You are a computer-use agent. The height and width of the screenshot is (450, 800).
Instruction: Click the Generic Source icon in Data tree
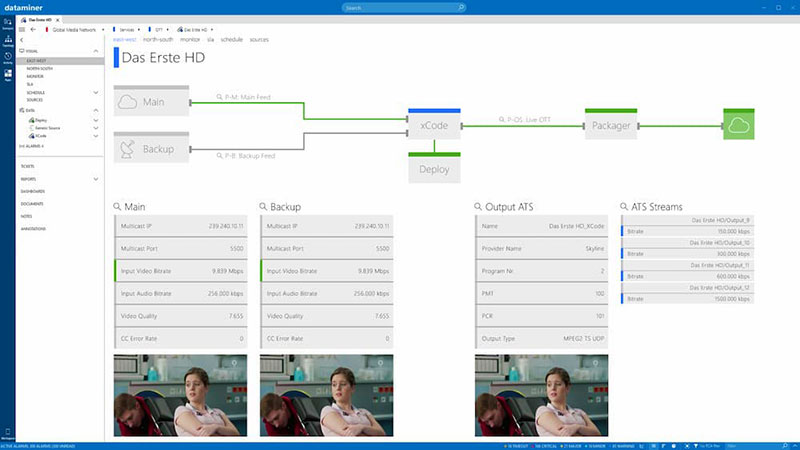pos(32,128)
